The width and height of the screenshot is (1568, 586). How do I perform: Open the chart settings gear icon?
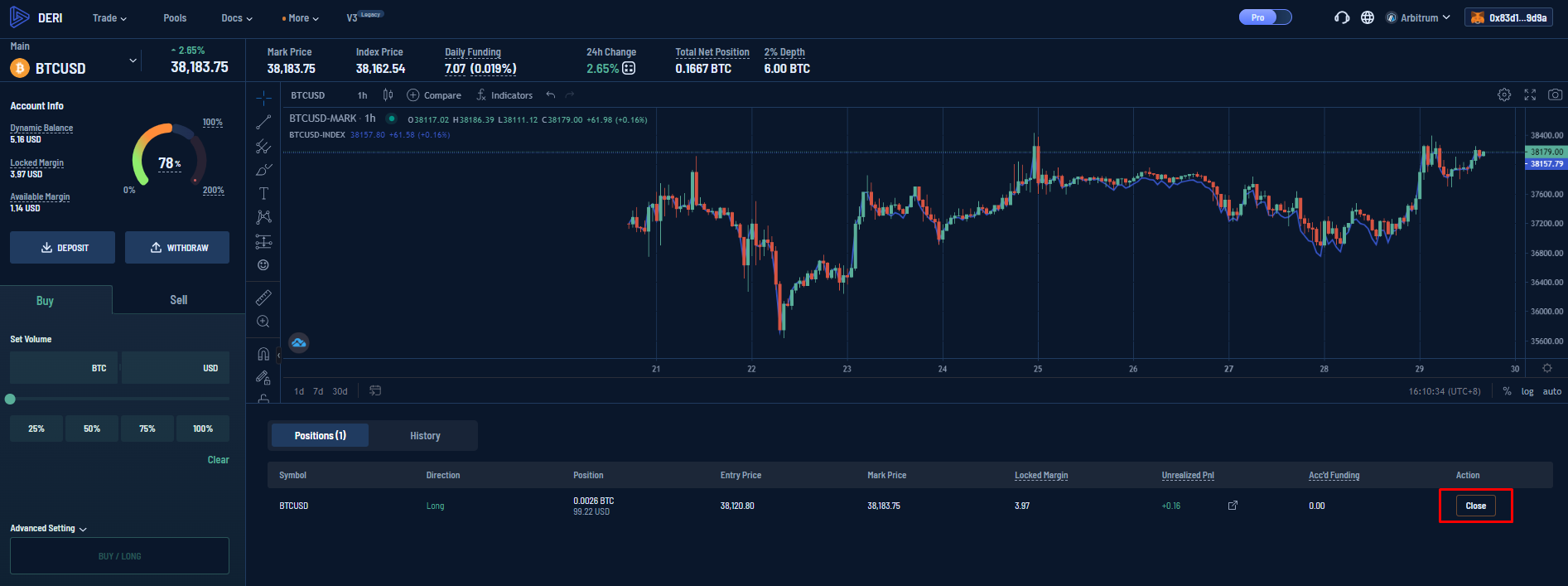pos(1504,95)
